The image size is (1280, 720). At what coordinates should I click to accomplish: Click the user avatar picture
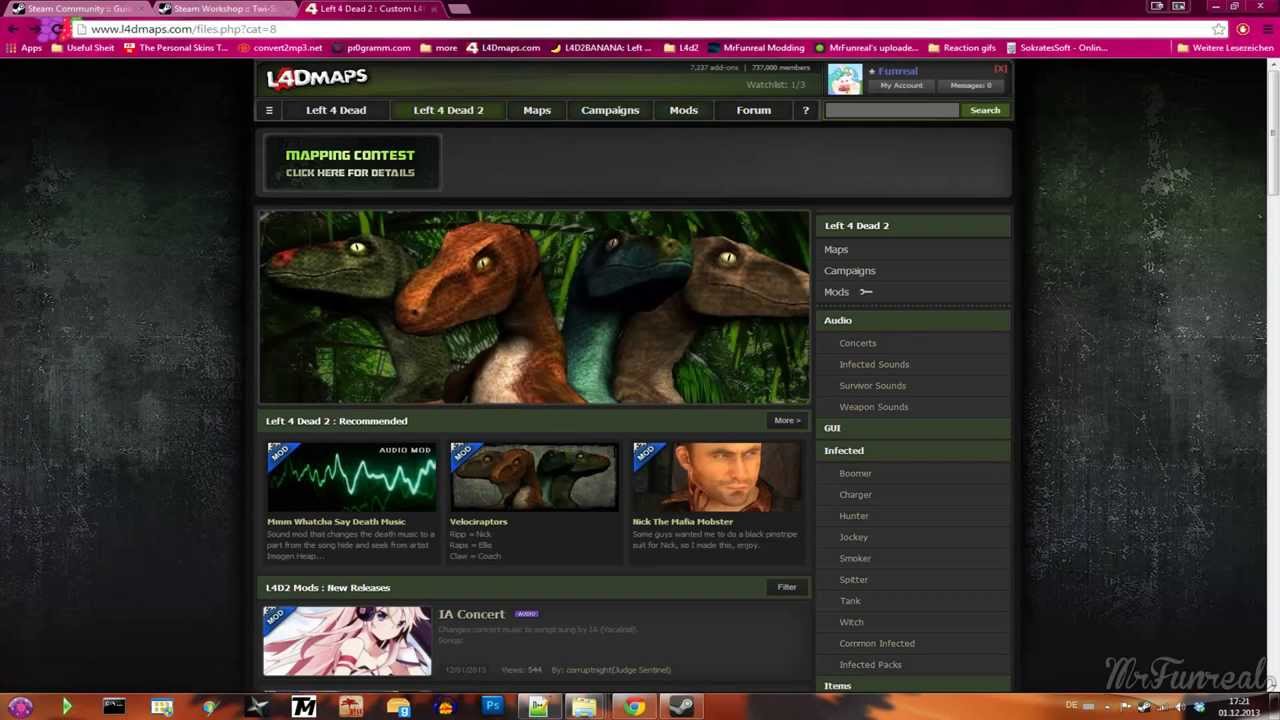[845, 79]
